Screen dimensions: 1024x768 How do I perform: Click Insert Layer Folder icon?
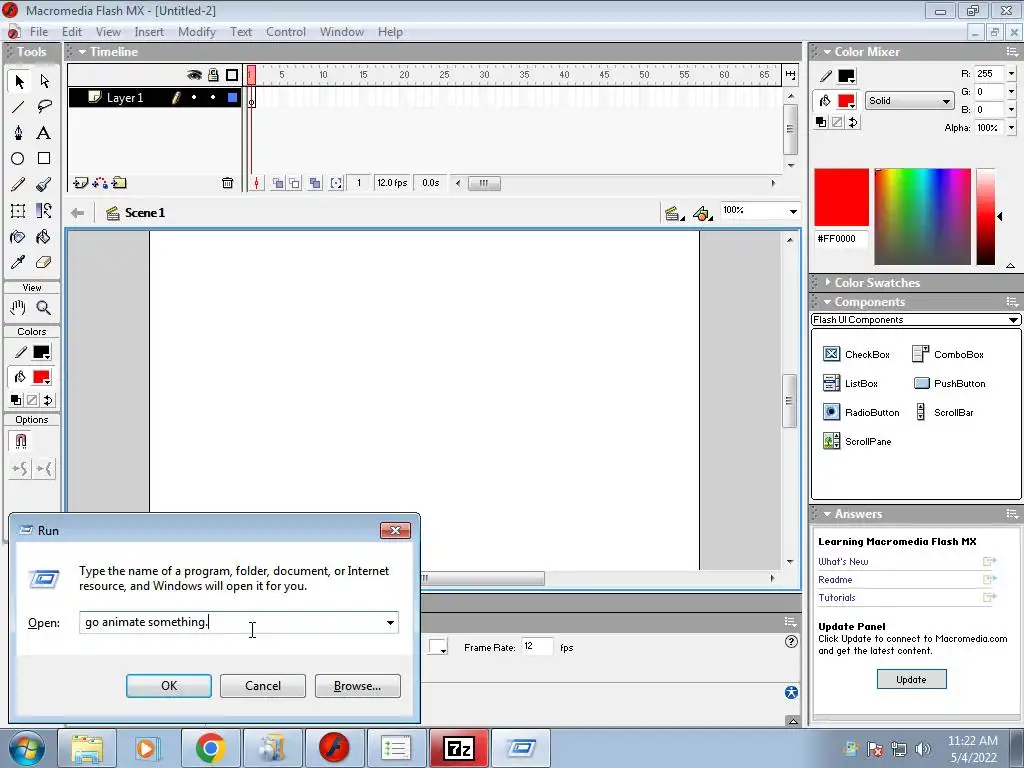(x=120, y=183)
